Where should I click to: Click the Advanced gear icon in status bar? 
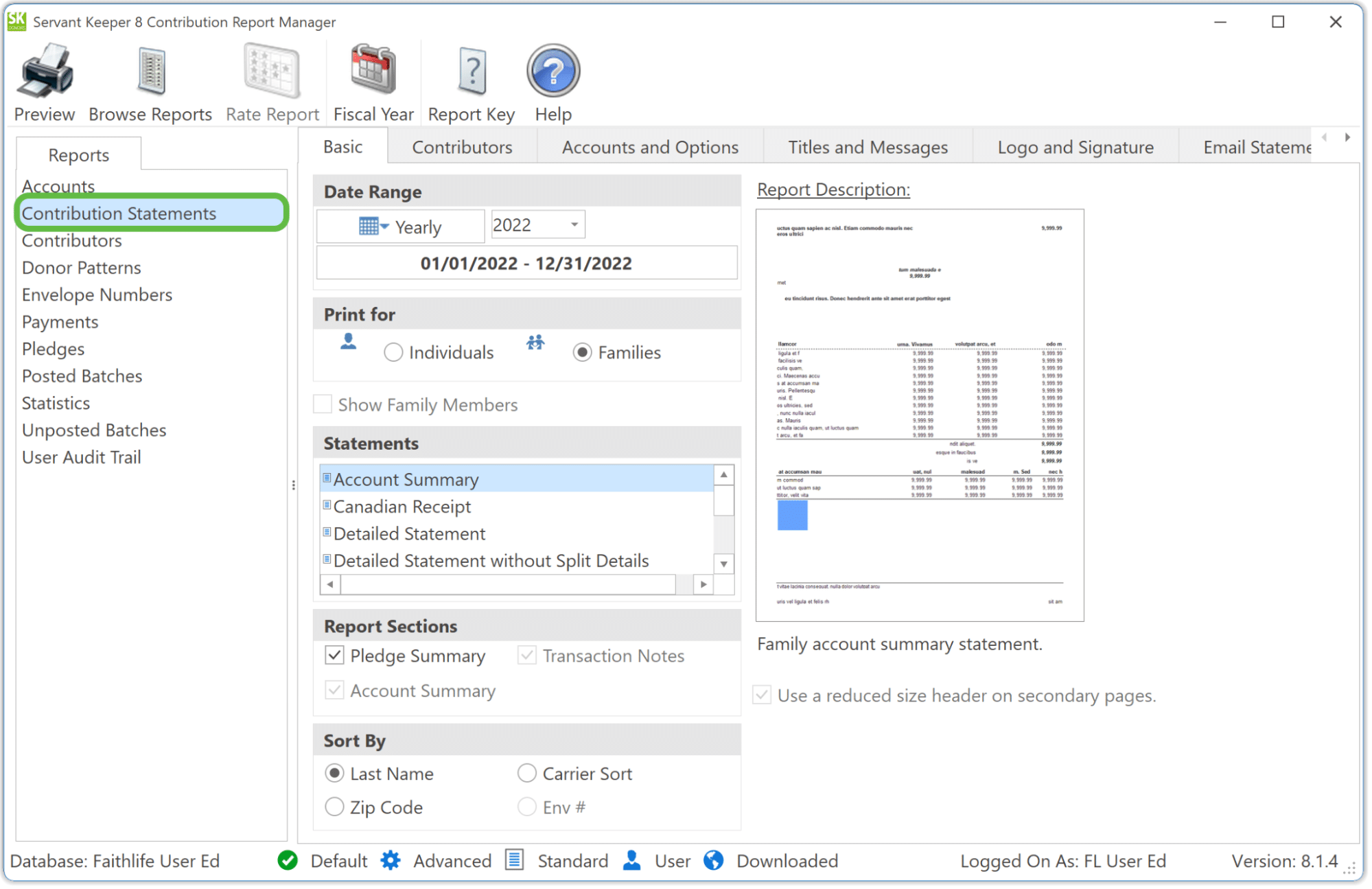391,860
